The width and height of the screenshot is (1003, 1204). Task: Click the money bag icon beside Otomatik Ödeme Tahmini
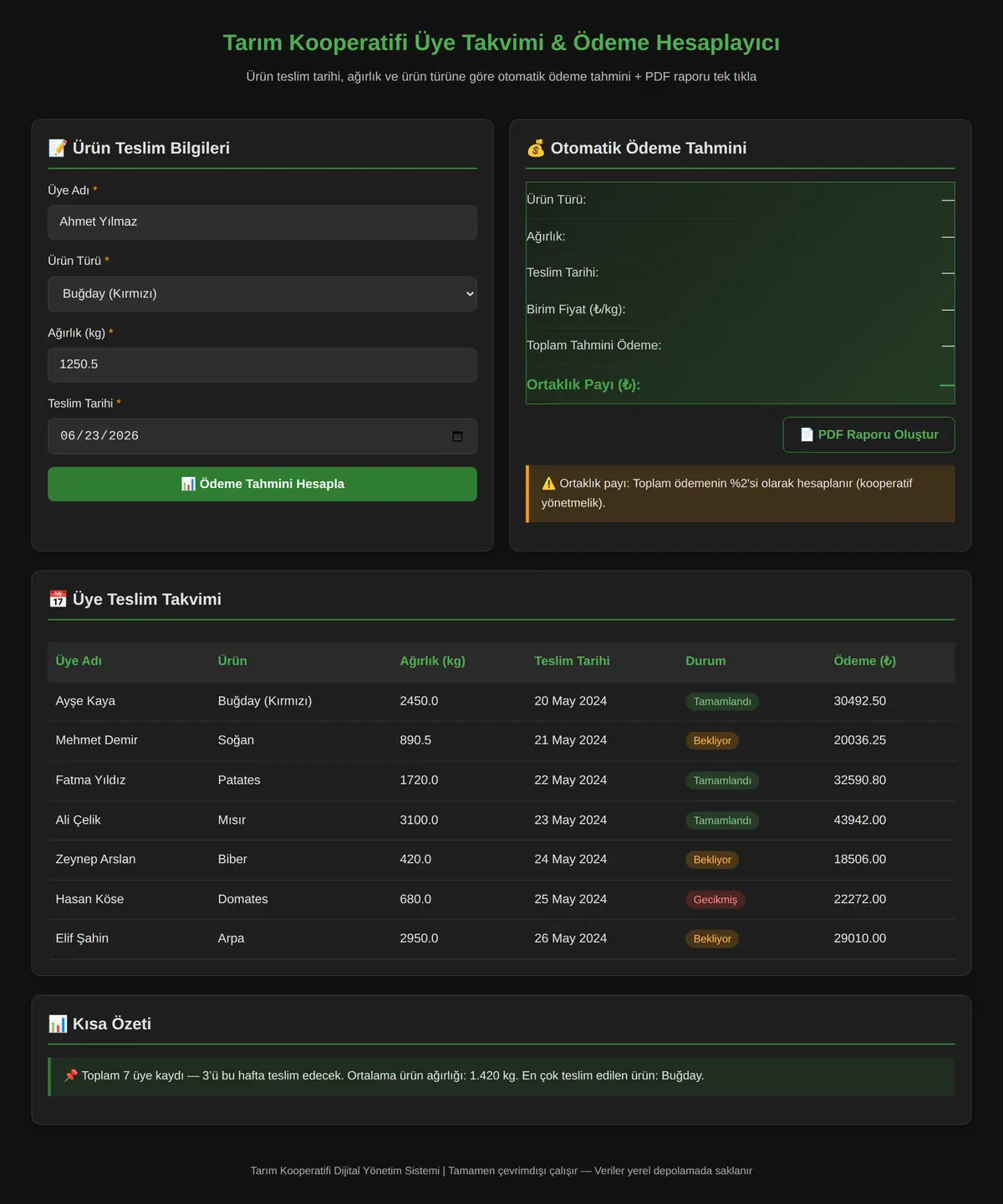(536, 148)
